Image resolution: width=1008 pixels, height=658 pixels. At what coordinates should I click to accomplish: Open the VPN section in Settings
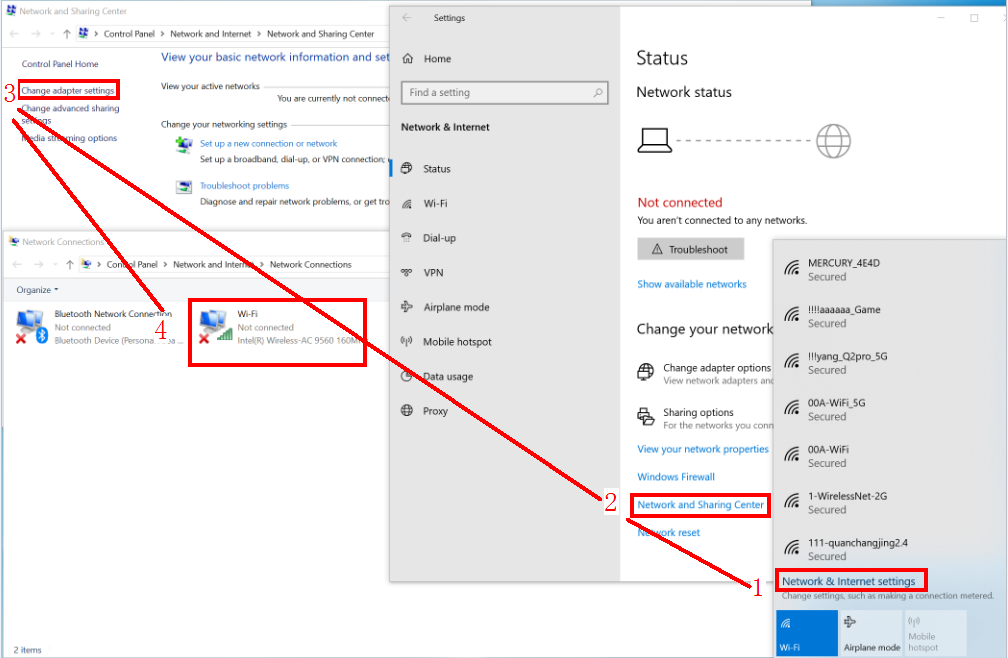pyautogui.click(x=433, y=272)
